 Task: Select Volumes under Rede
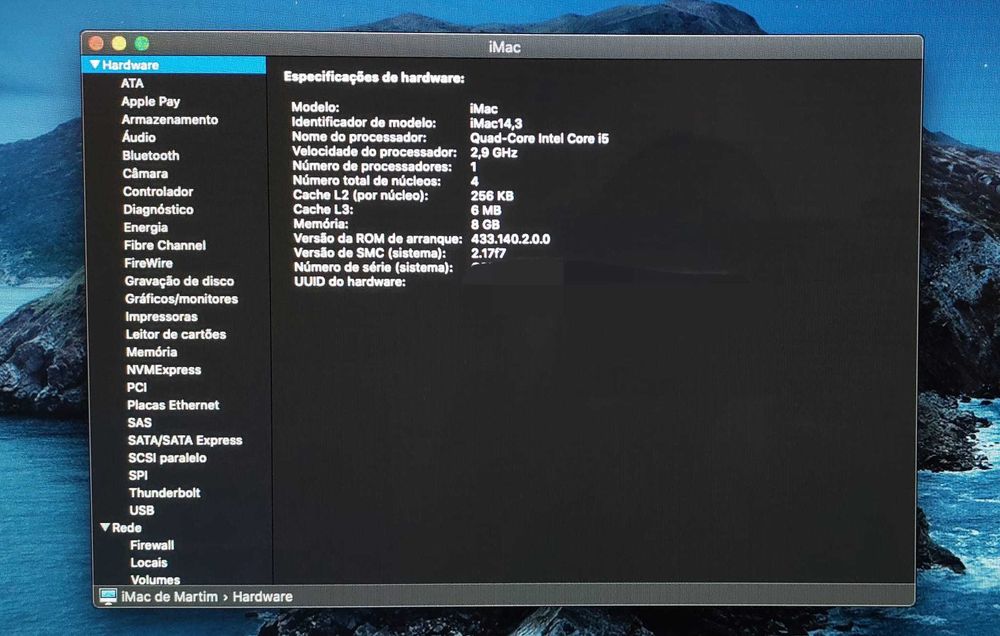point(155,579)
